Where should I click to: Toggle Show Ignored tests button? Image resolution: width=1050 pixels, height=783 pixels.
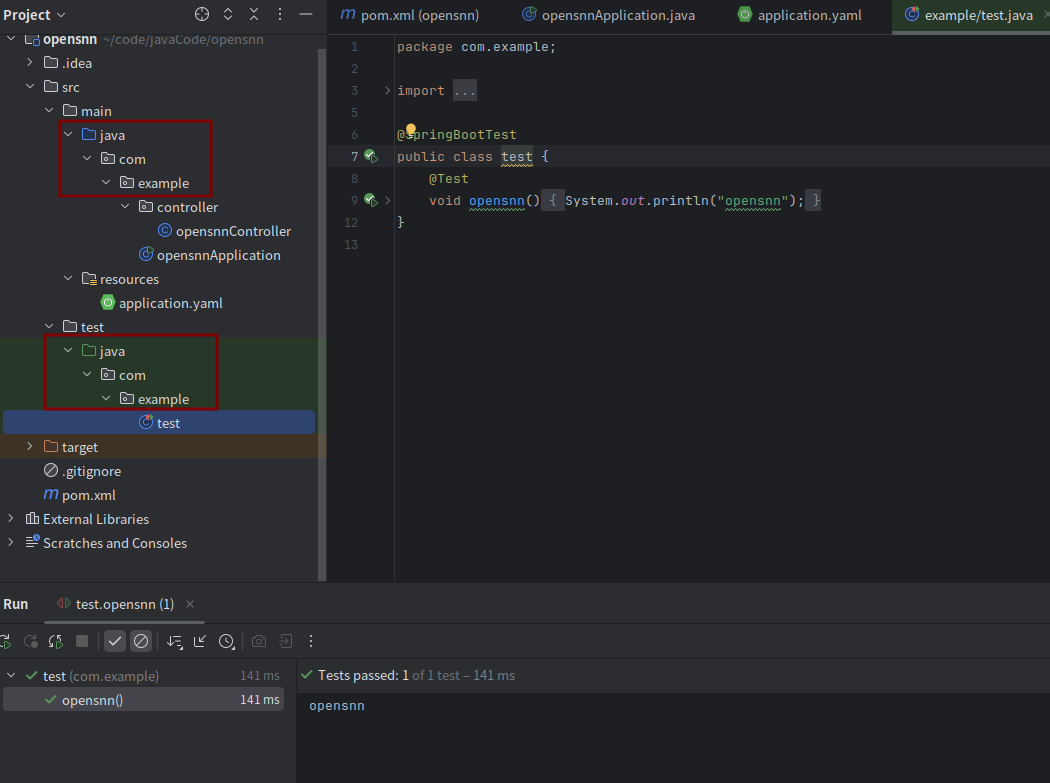(141, 642)
